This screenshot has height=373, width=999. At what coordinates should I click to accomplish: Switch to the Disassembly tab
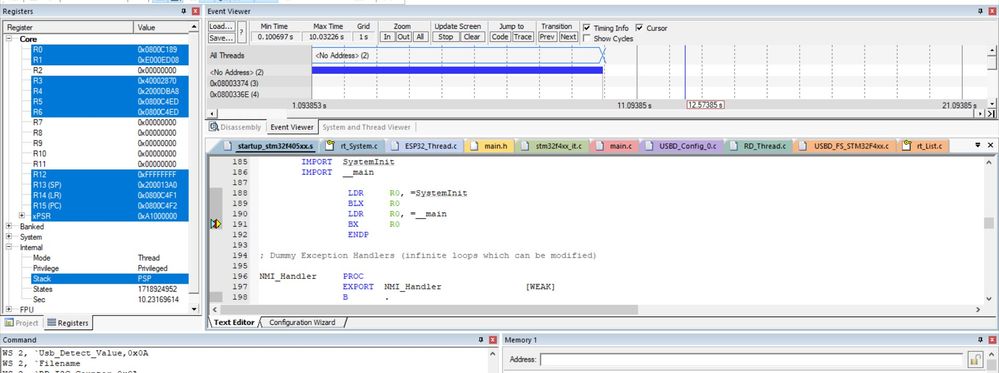point(235,127)
